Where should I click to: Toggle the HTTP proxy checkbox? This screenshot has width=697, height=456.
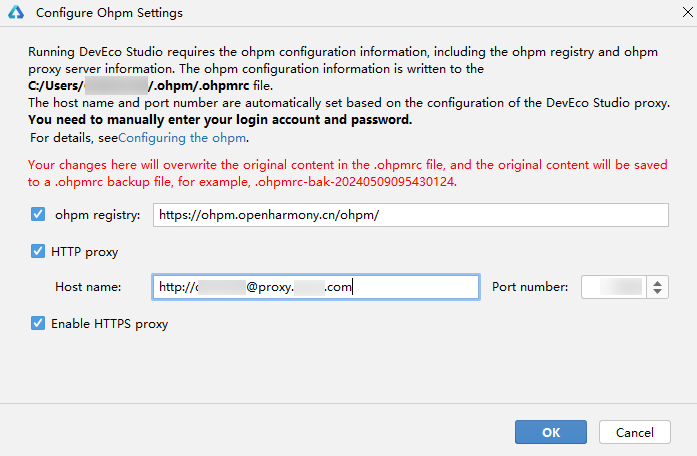(38, 252)
